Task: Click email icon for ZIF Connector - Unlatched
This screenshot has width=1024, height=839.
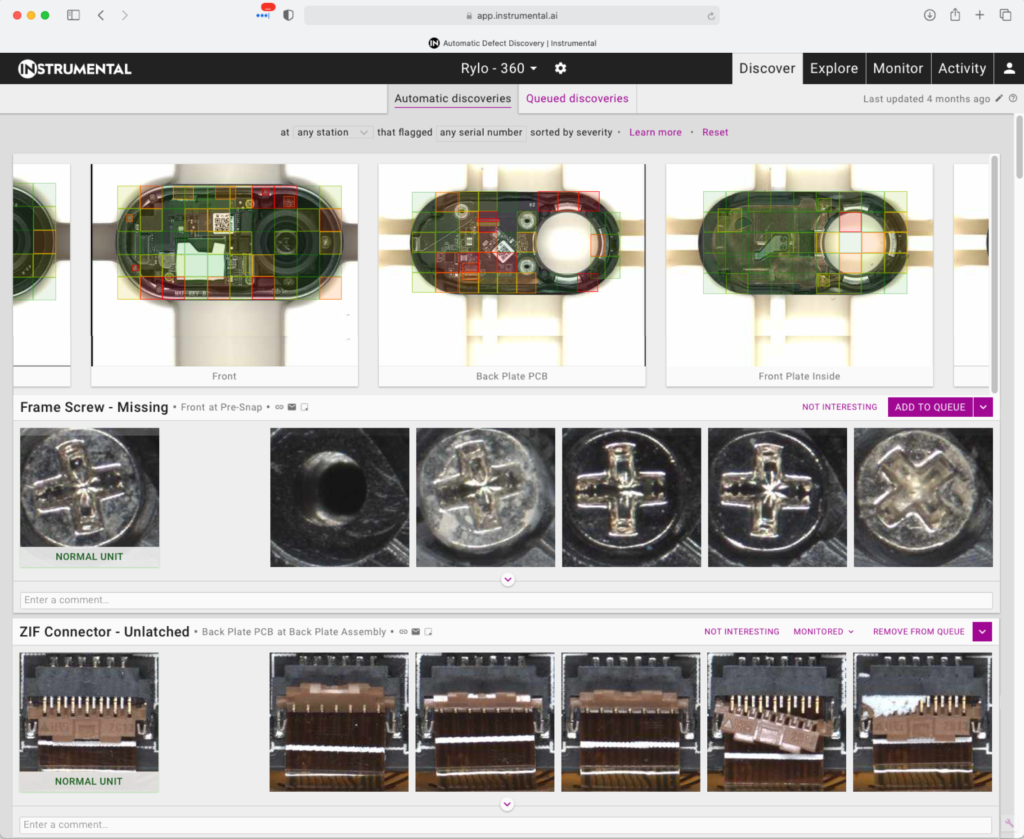Action: pyautogui.click(x=415, y=632)
